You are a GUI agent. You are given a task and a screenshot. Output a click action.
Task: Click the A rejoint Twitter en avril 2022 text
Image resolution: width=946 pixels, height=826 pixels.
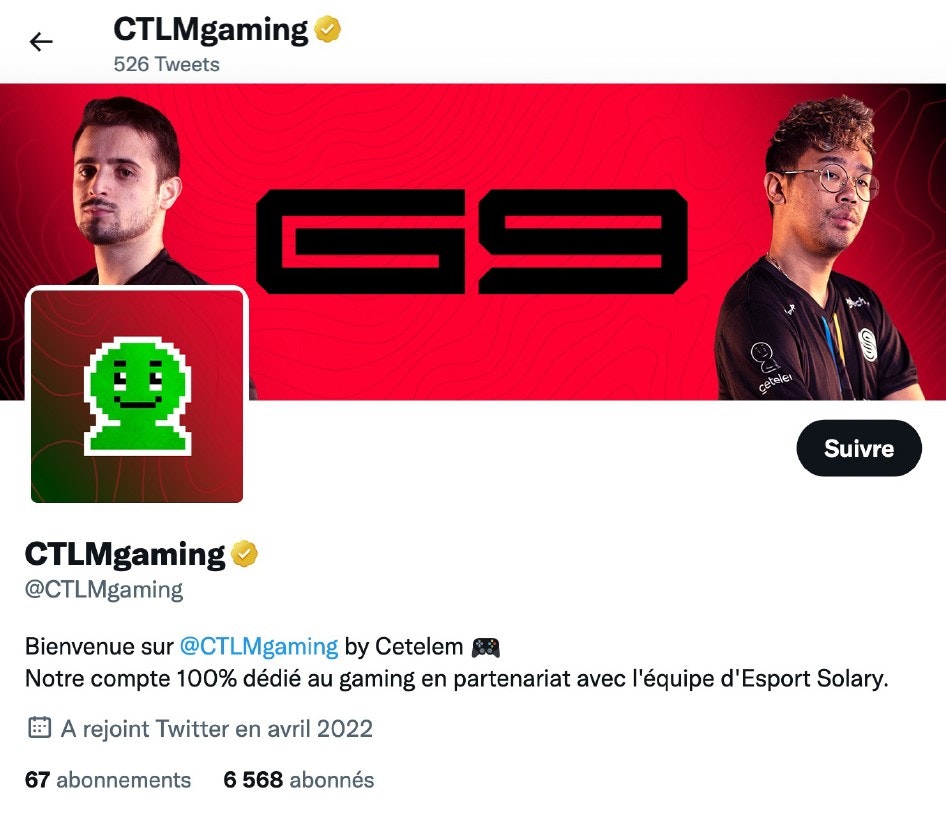click(x=217, y=728)
